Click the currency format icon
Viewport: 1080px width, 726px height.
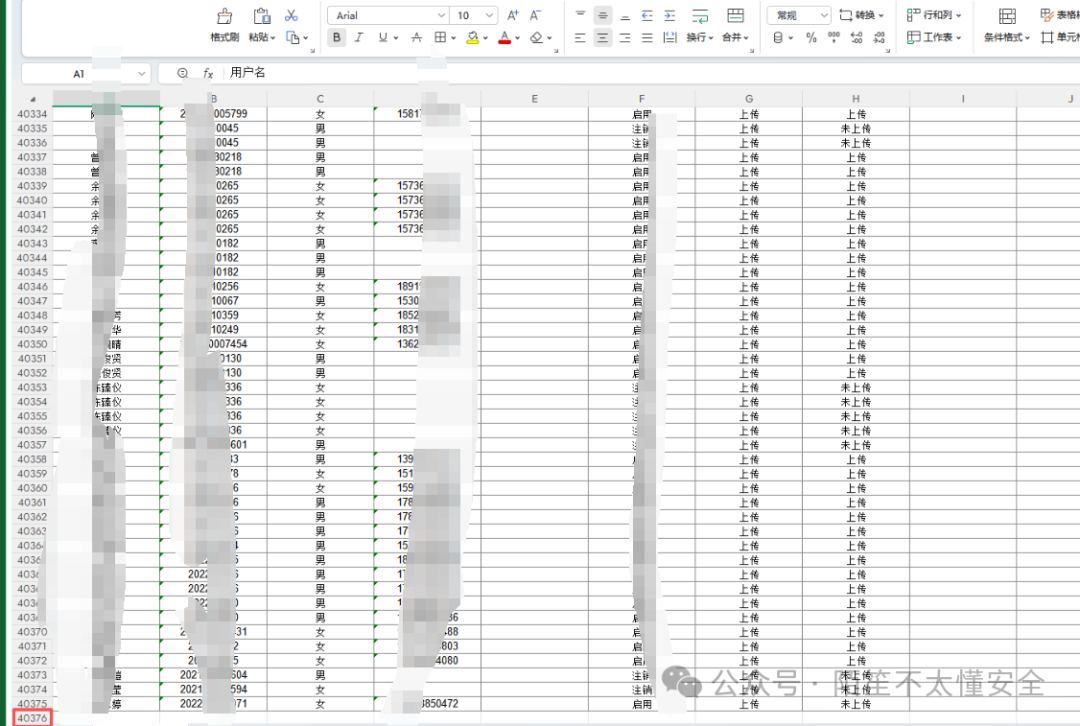778,37
